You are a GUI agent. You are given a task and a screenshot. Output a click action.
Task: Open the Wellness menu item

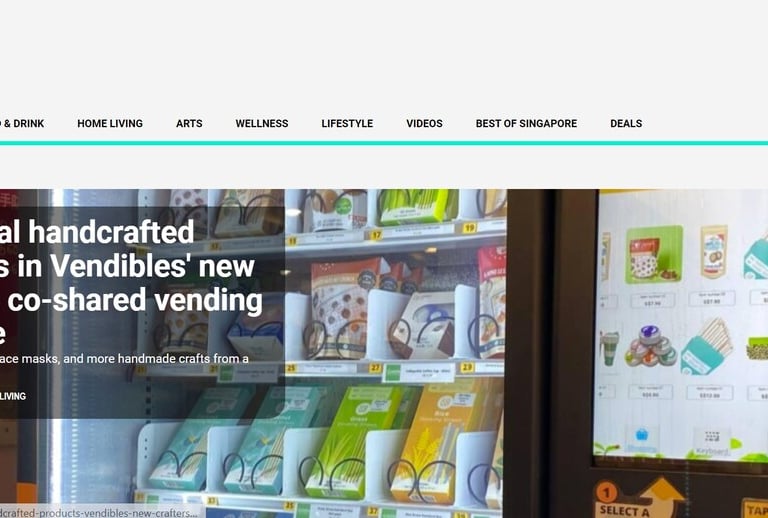coord(262,123)
